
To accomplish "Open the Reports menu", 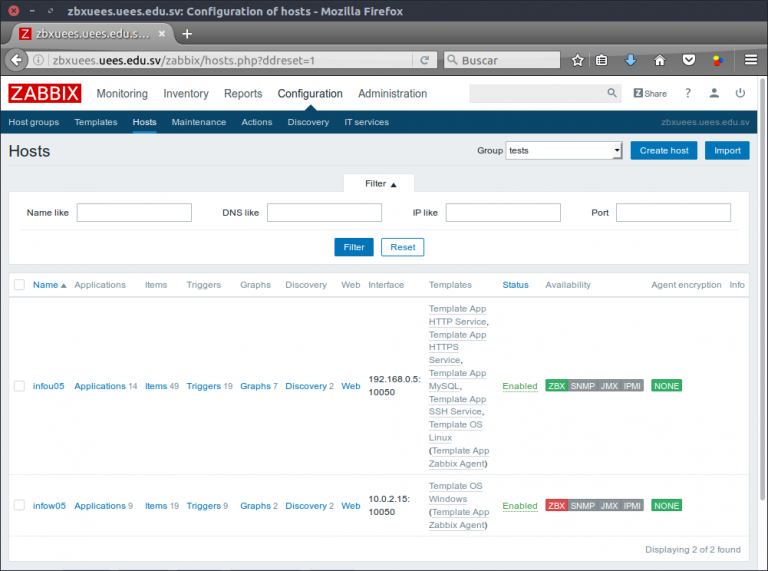I will coord(243,93).
